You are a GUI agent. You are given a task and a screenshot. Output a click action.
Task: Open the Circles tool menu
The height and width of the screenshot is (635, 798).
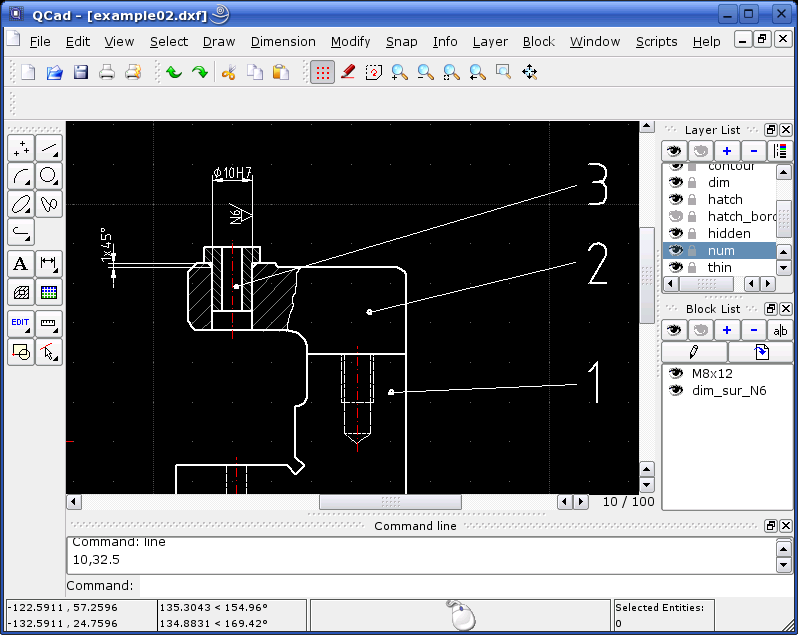[x=49, y=177]
